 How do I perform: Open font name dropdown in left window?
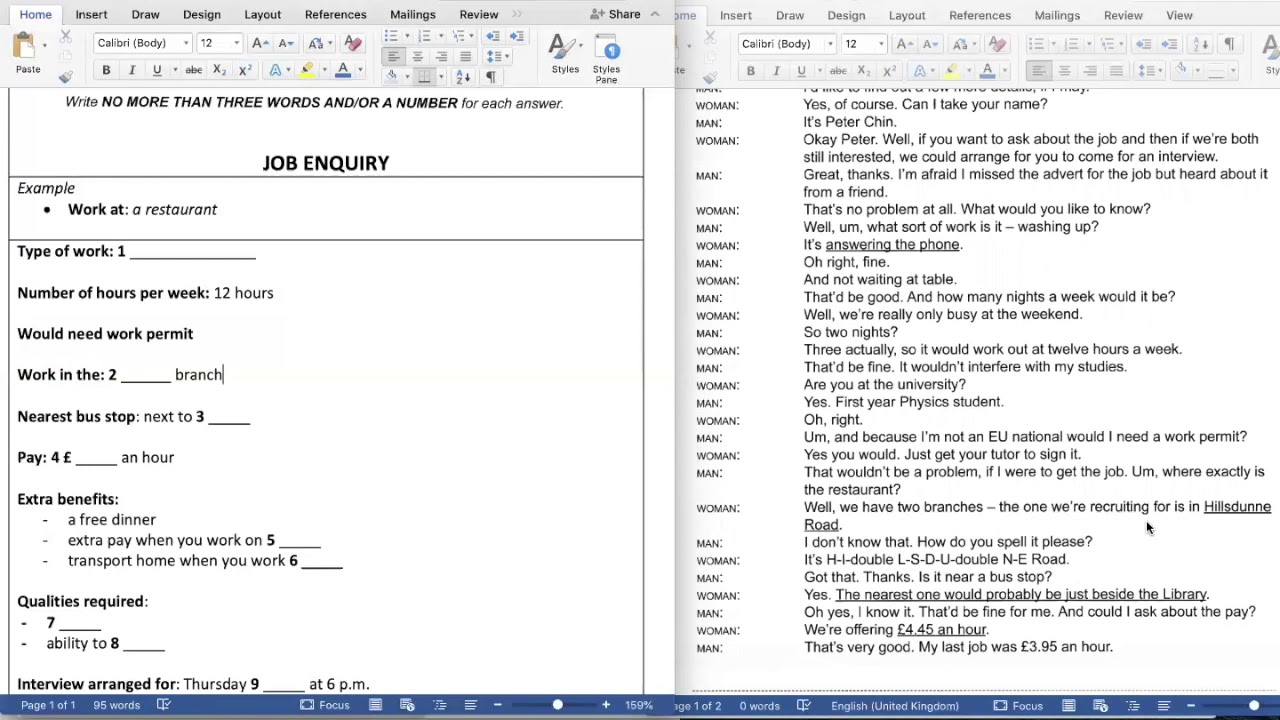pos(185,43)
